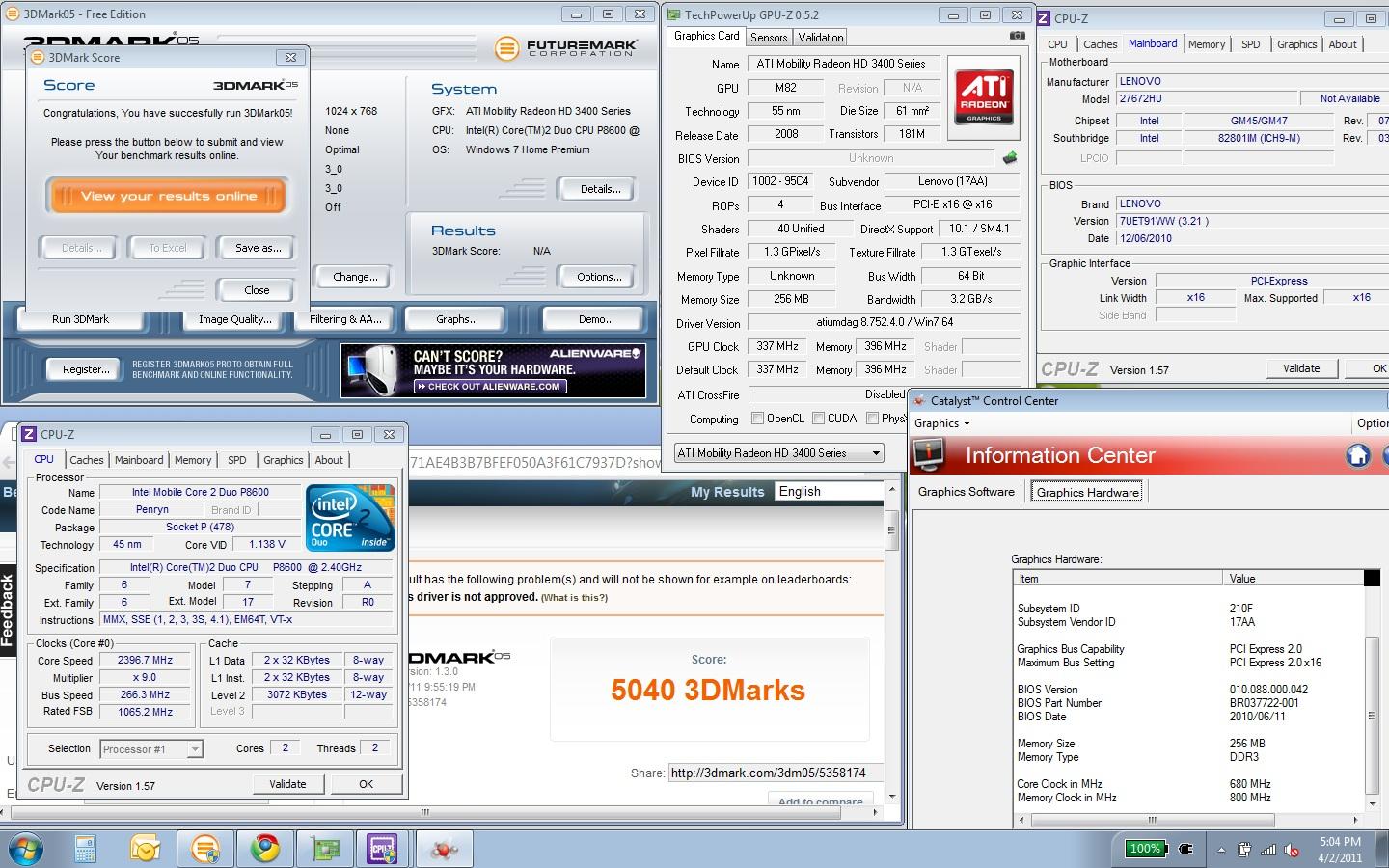Enable OpenCL checkbox in GPU-Z

(758, 419)
